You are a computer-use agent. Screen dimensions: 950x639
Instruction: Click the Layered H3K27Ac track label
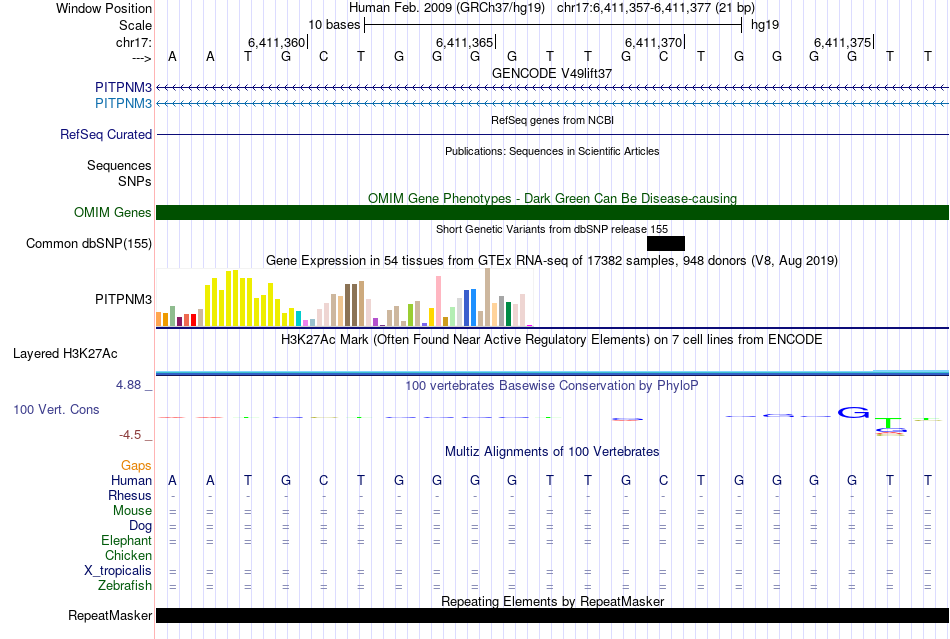[x=65, y=354]
